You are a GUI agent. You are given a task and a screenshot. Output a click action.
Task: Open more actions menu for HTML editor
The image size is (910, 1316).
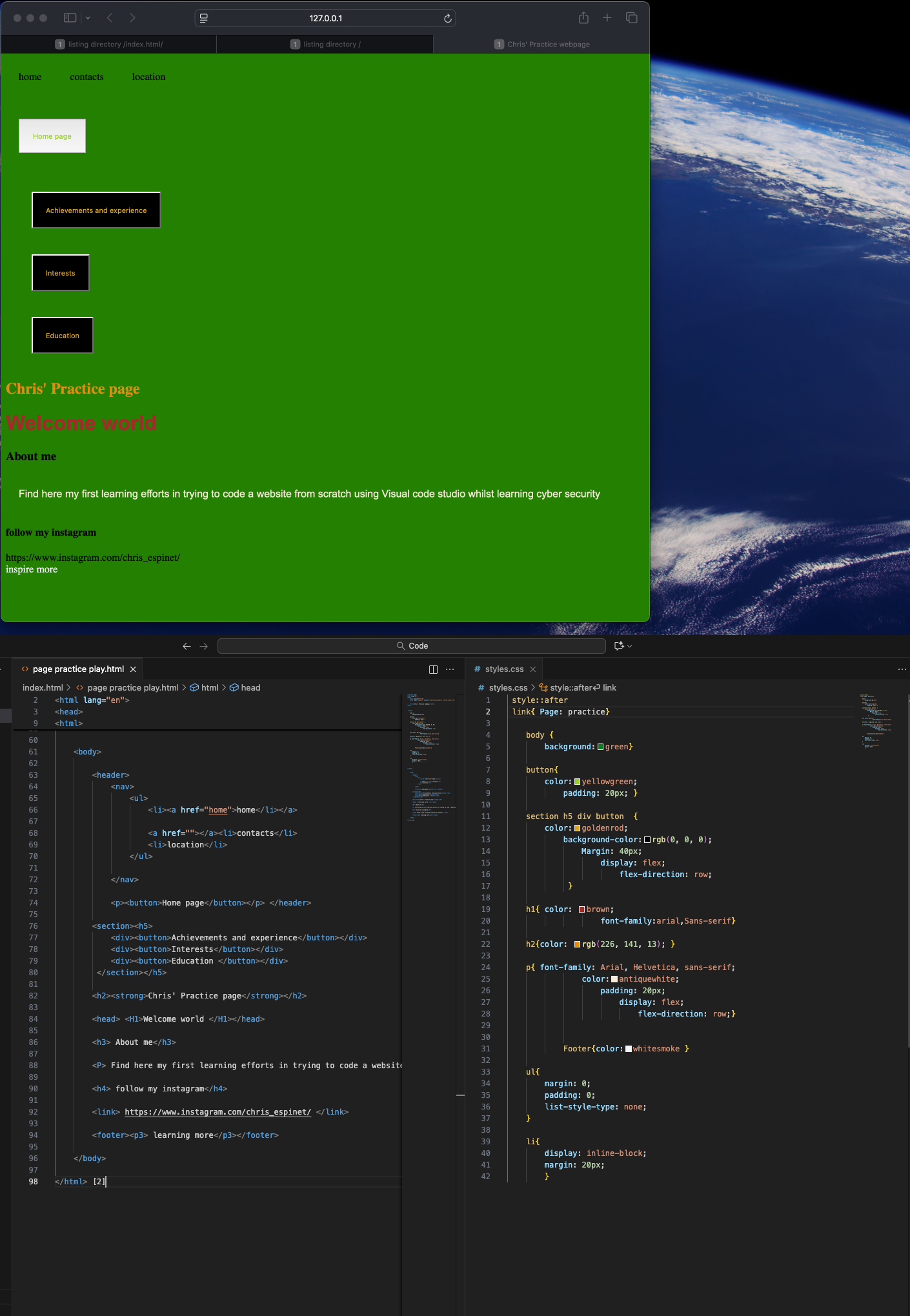450,669
